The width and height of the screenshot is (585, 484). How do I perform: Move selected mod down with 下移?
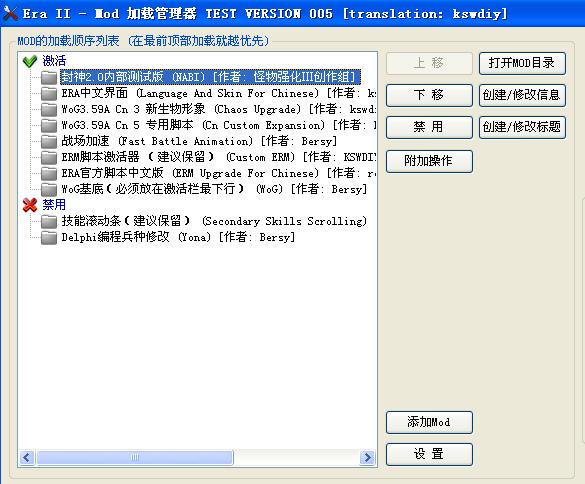pyautogui.click(x=429, y=95)
